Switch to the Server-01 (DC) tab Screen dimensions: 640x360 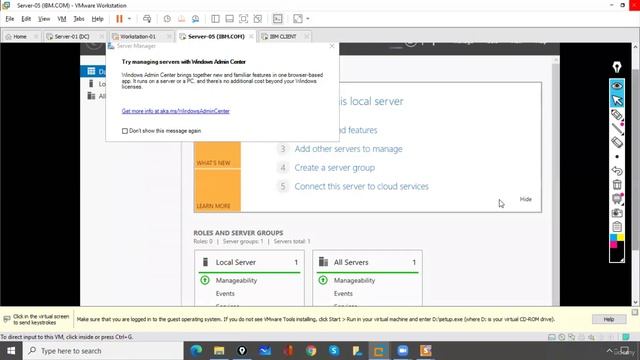[72, 36]
